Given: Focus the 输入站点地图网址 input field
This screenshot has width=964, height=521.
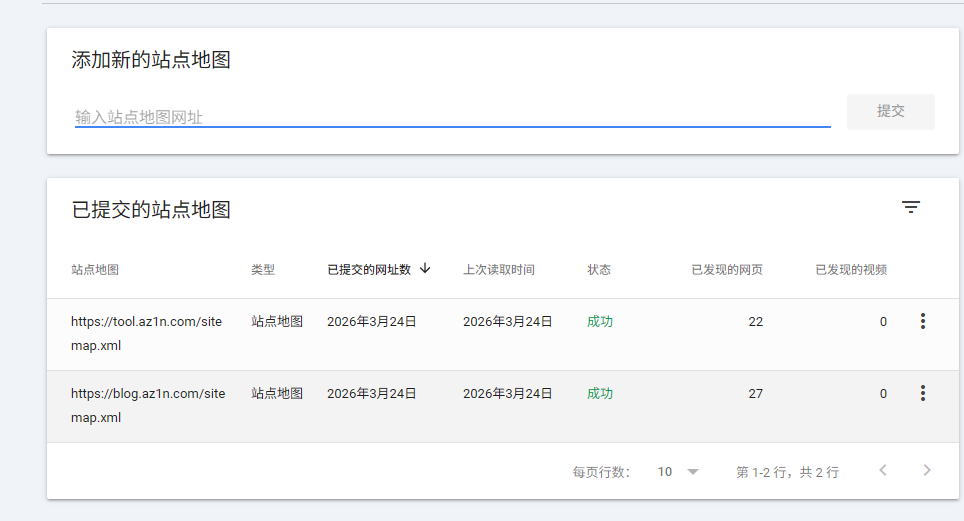Looking at the screenshot, I should pyautogui.click(x=452, y=117).
